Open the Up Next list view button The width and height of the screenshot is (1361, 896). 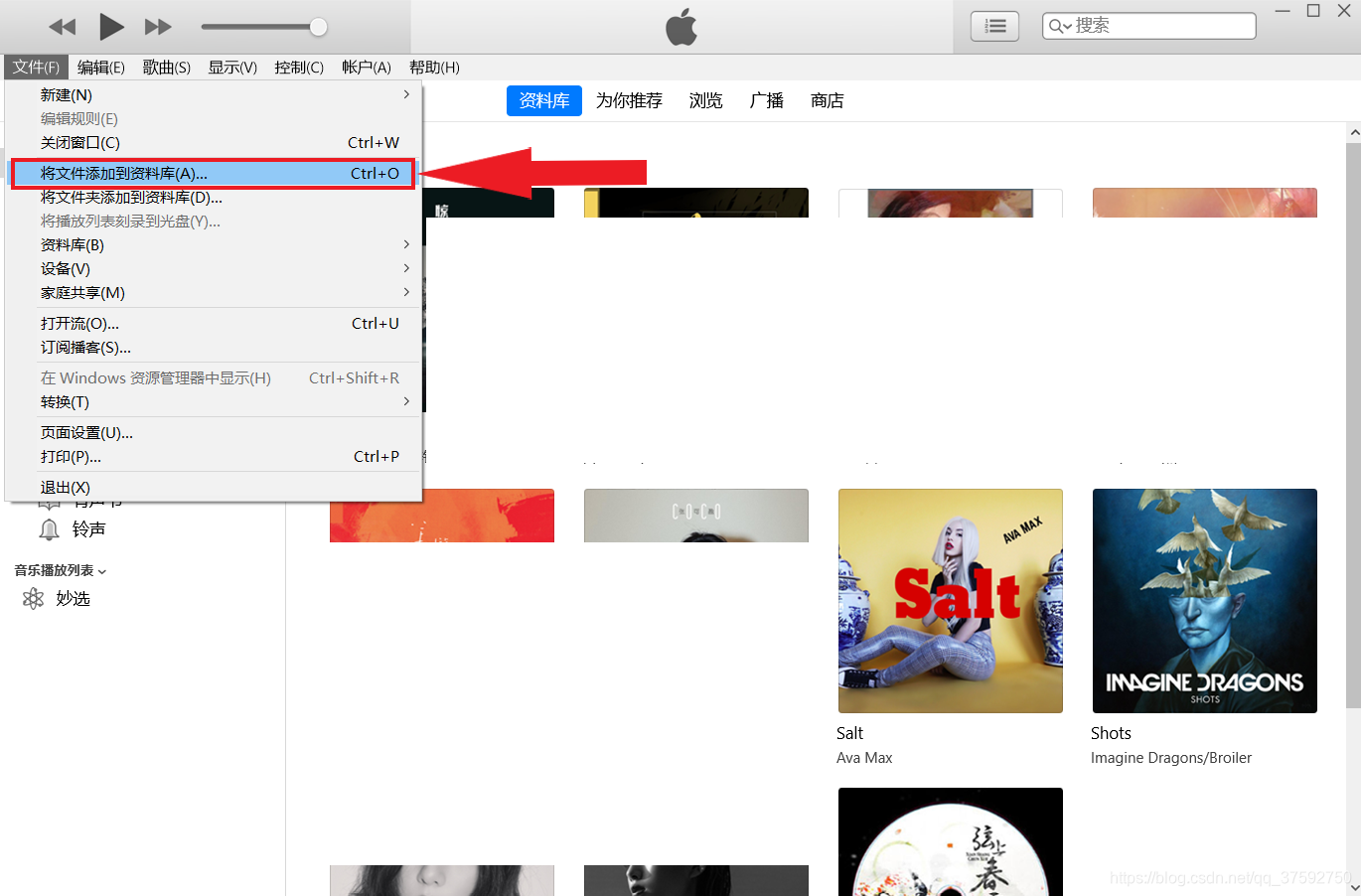pos(994,26)
